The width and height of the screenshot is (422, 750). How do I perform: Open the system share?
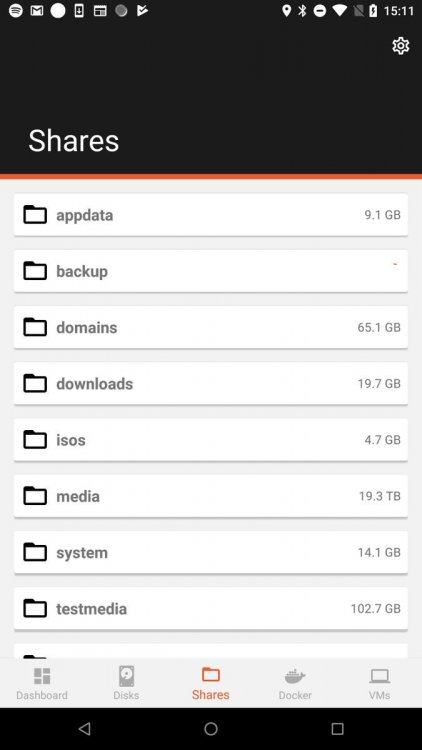coord(211,552)
